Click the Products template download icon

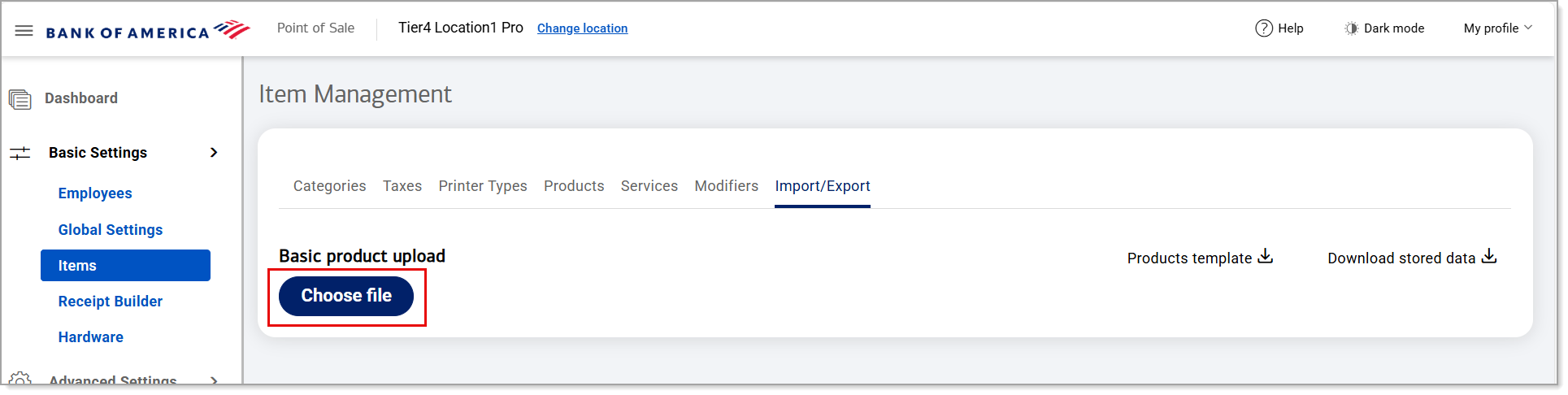[1265, 257]
